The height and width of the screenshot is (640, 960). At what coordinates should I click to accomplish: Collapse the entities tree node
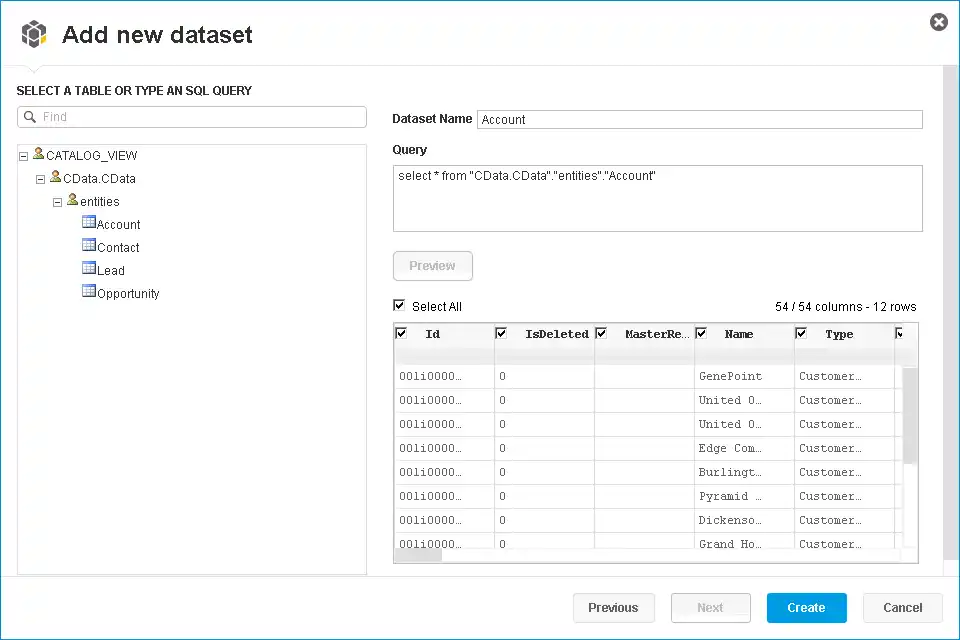pyautogui.click(x=57, y=201)
